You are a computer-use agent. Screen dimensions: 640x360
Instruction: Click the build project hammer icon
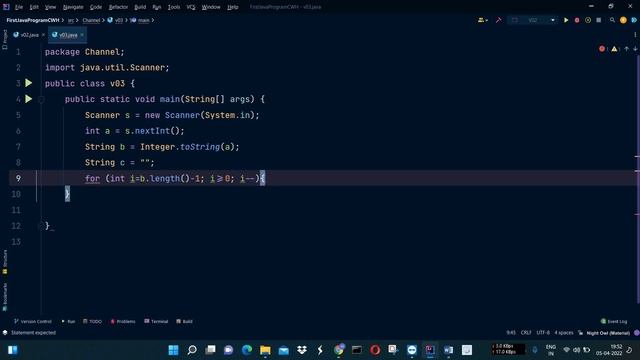tap(498, 20)
